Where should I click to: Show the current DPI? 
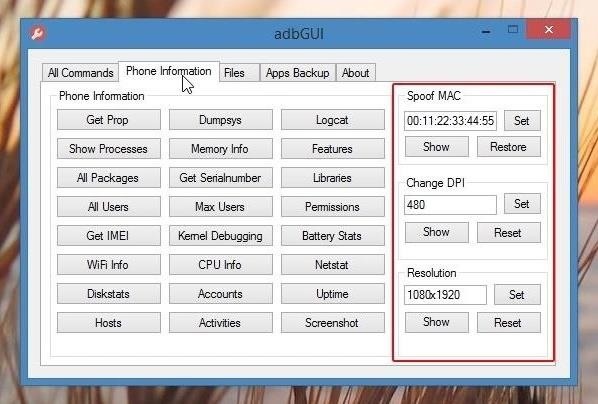tap(437, 232)
